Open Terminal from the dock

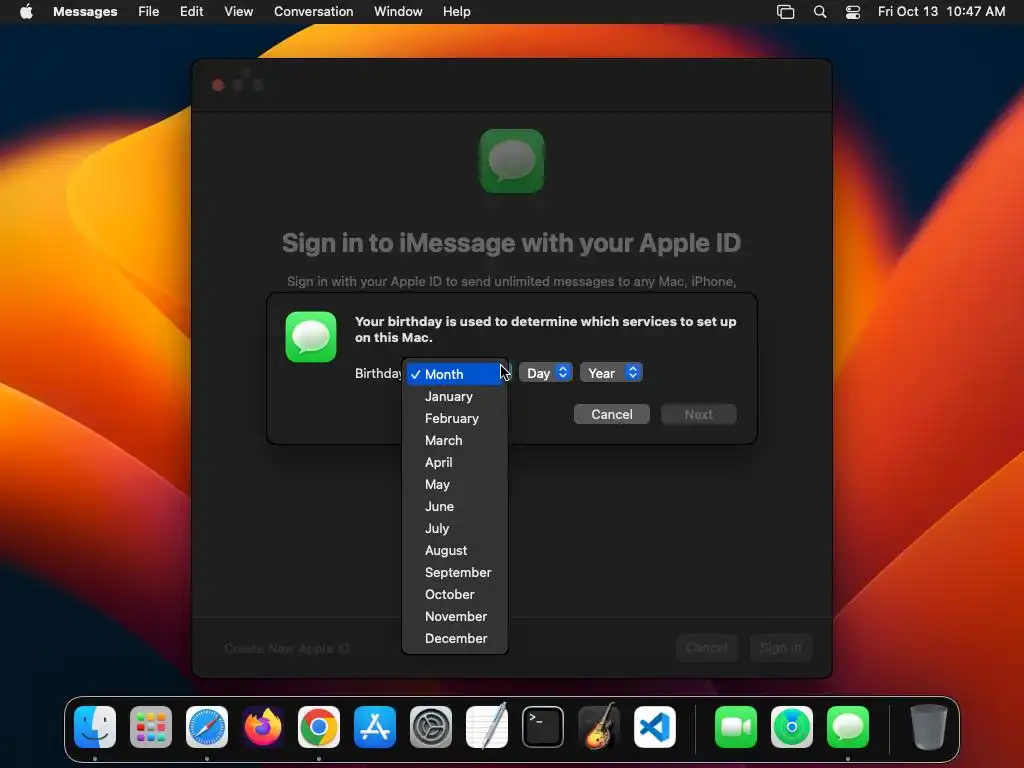point(543,727)
